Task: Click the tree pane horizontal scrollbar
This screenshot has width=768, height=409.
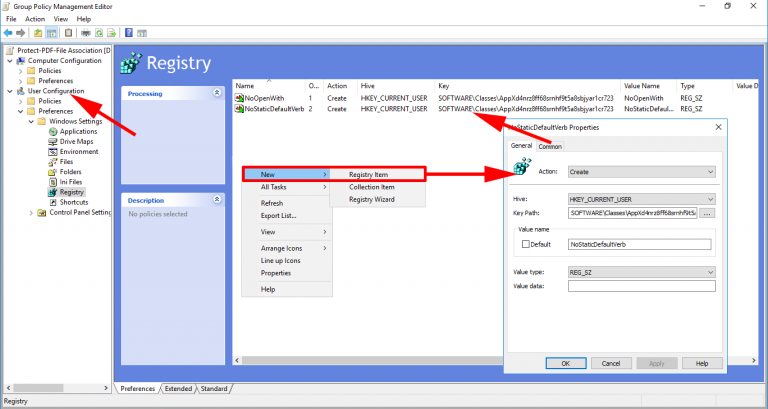Action: tap(57, 388)
